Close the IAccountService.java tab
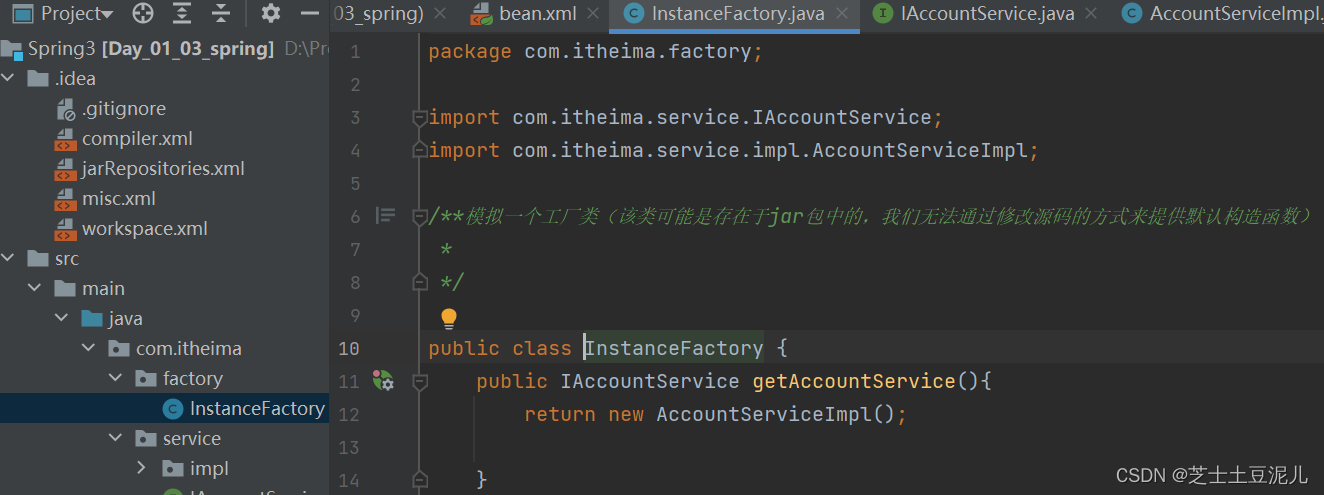Image resolution: width=1324 pixels, height=495 pixels. [x=1090, y=14]
